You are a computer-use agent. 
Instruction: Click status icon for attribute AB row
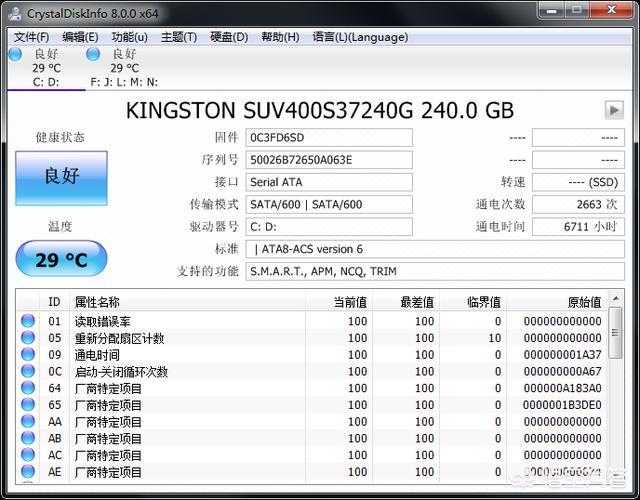(28, 438)
